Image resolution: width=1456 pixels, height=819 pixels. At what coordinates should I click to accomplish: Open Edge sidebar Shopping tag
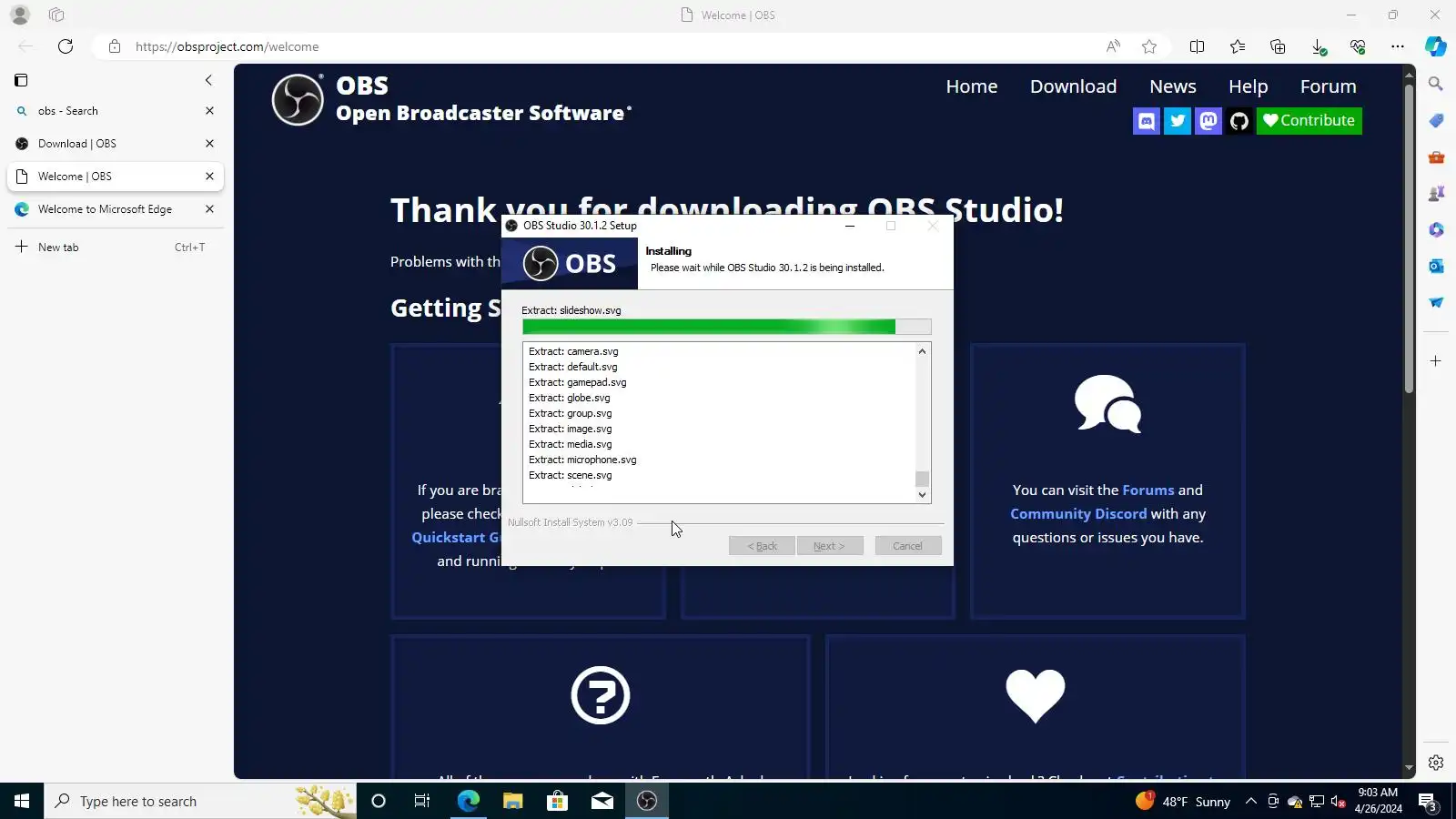(x=1436, y=120)
